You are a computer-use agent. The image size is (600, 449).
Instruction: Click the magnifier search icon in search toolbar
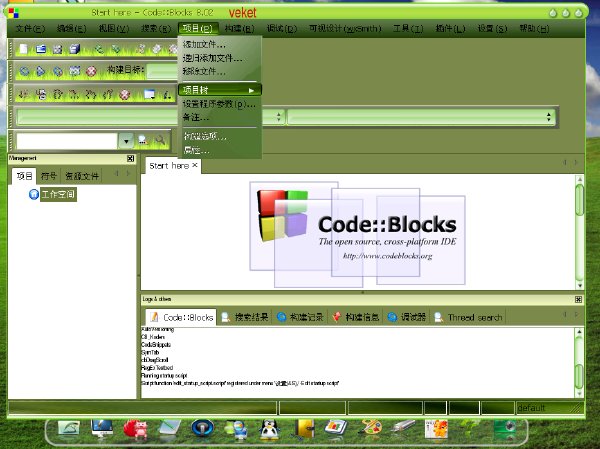(160, 140)
